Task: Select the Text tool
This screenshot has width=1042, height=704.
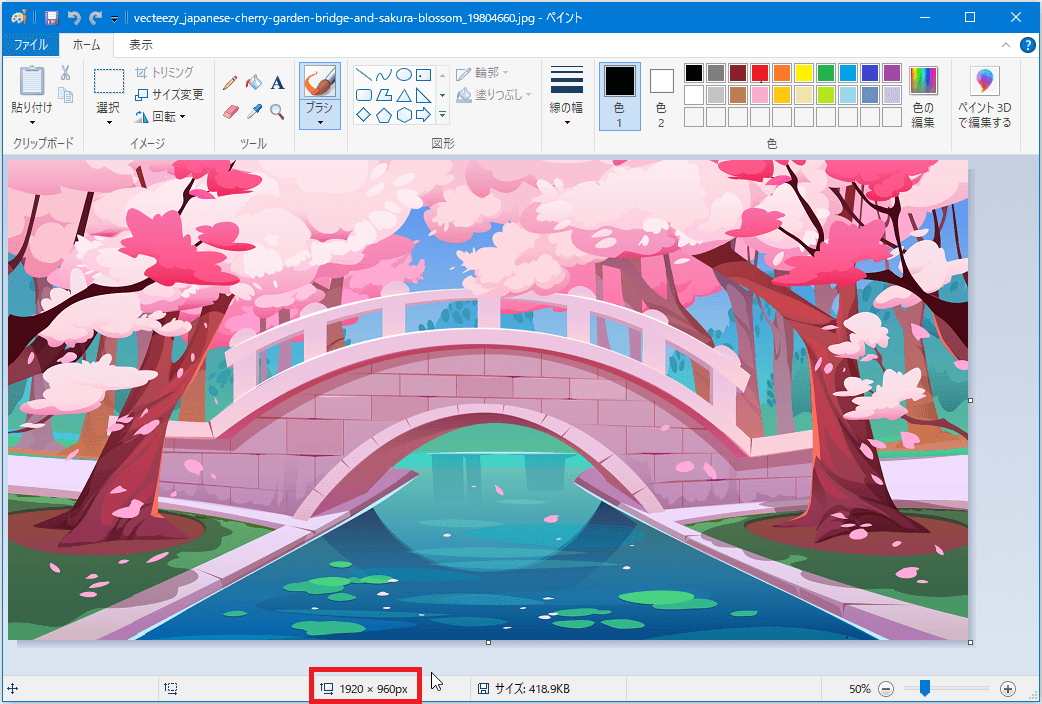Action: point(278,82)
